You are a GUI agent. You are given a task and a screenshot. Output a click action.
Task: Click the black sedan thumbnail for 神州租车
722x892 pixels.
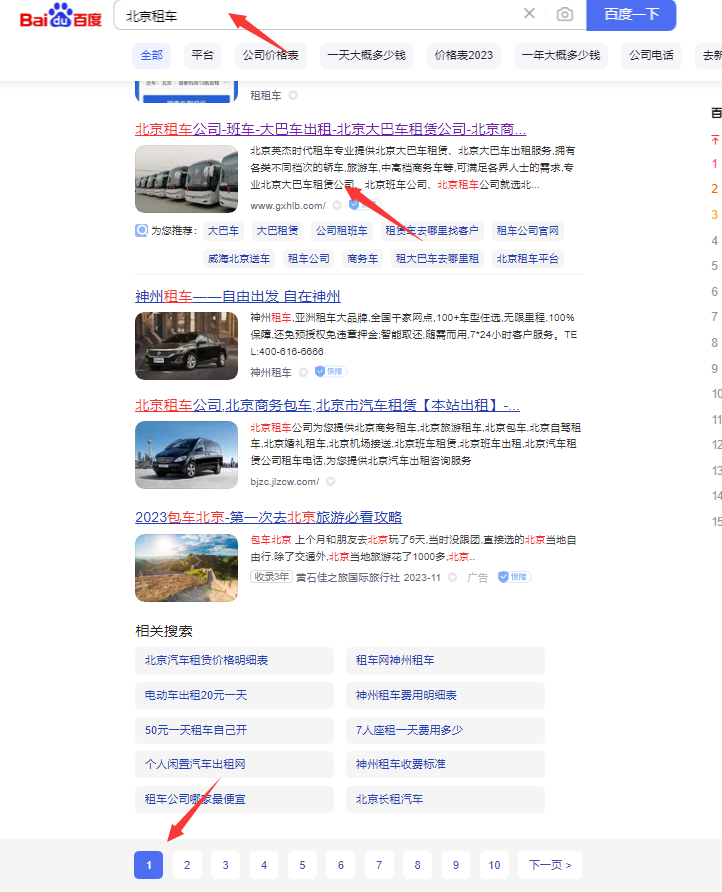point(186,346)
